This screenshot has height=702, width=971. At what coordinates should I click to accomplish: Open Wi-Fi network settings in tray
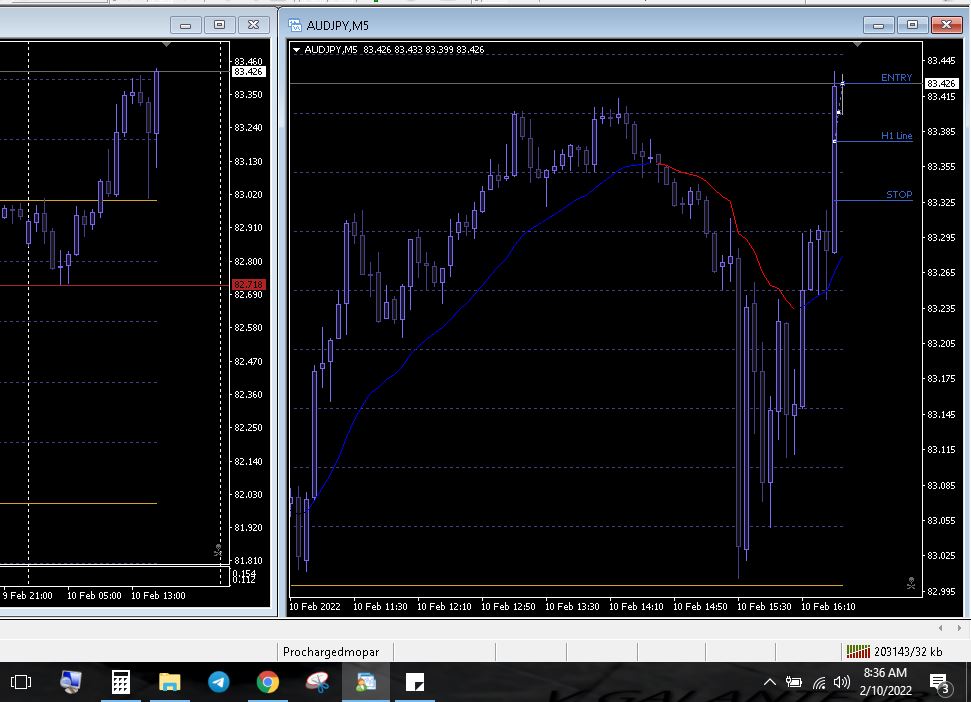tap(819, 683)
